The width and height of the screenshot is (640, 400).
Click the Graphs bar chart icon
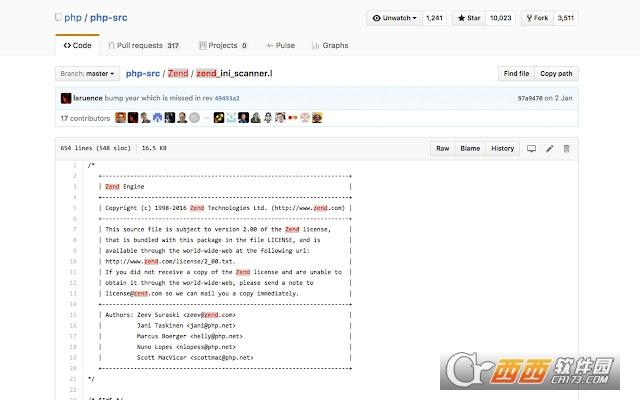[316, 45]
